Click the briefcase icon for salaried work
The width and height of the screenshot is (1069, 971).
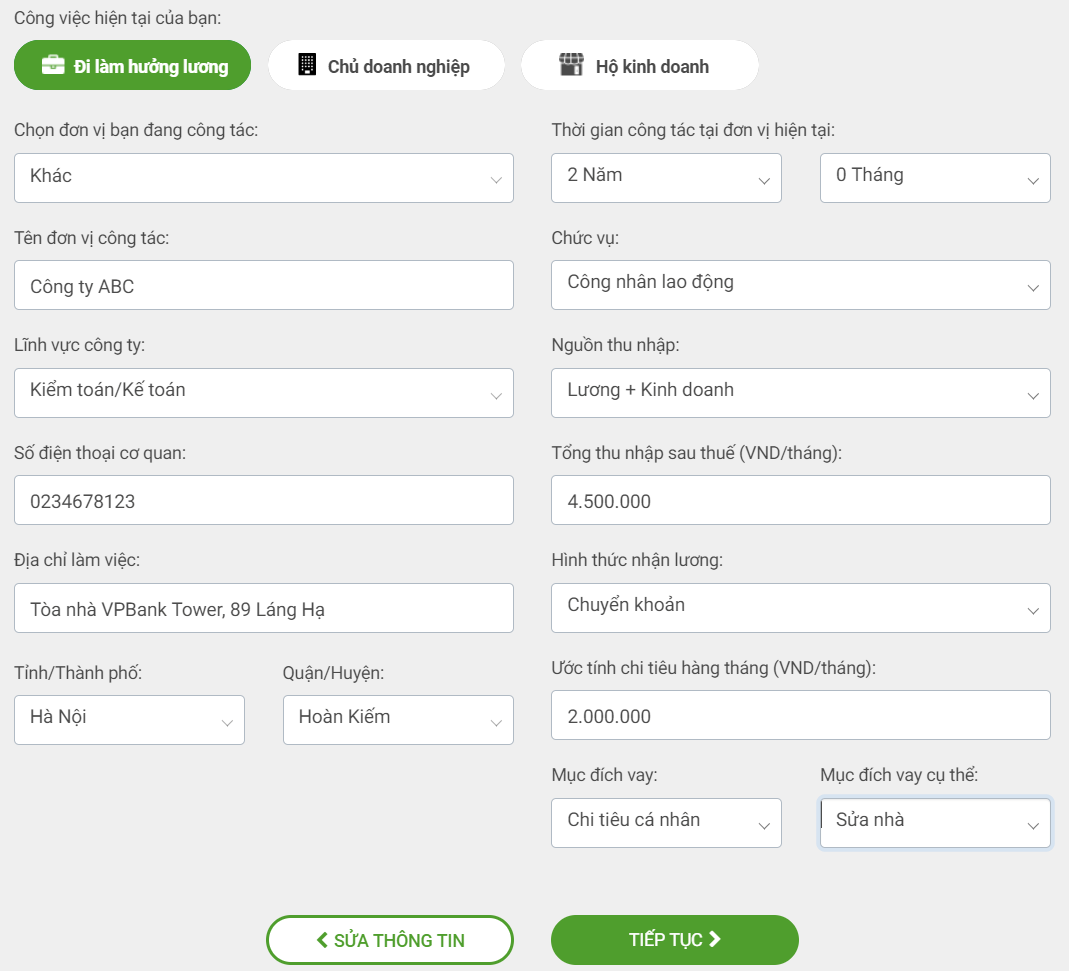(x=53, y=66)
